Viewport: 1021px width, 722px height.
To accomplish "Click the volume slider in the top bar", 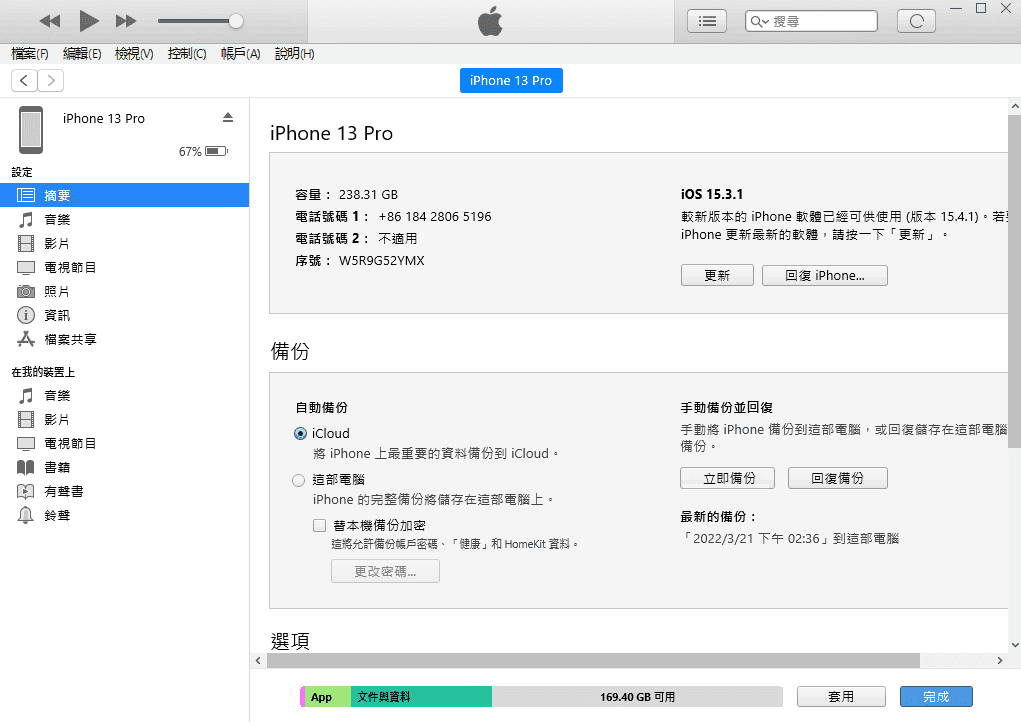I will pyautogui.click(x=200, y=21).
